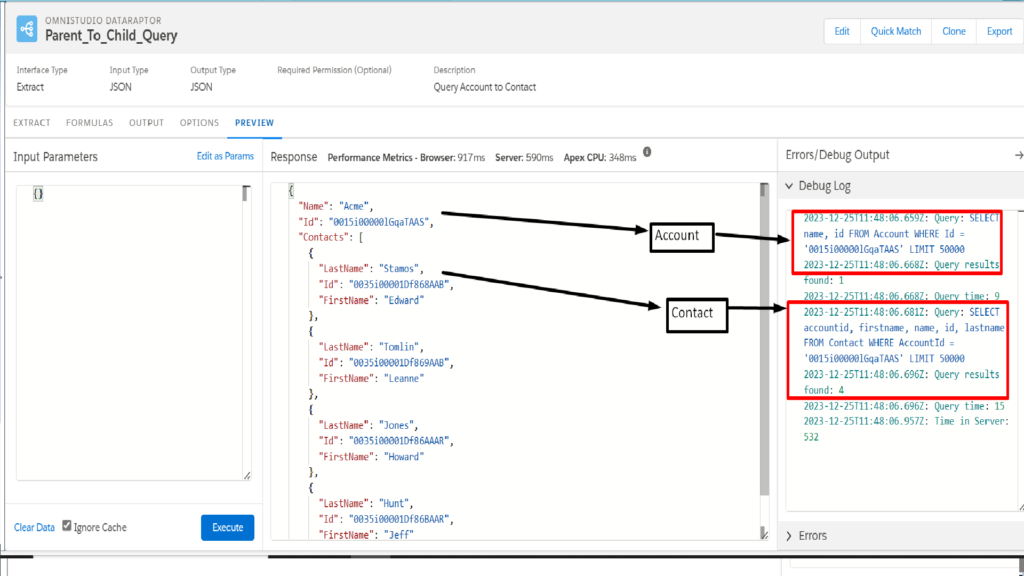Select the LastName "Jones" line
Viewport: 1024px width, 576px height.
coord(368,425)
